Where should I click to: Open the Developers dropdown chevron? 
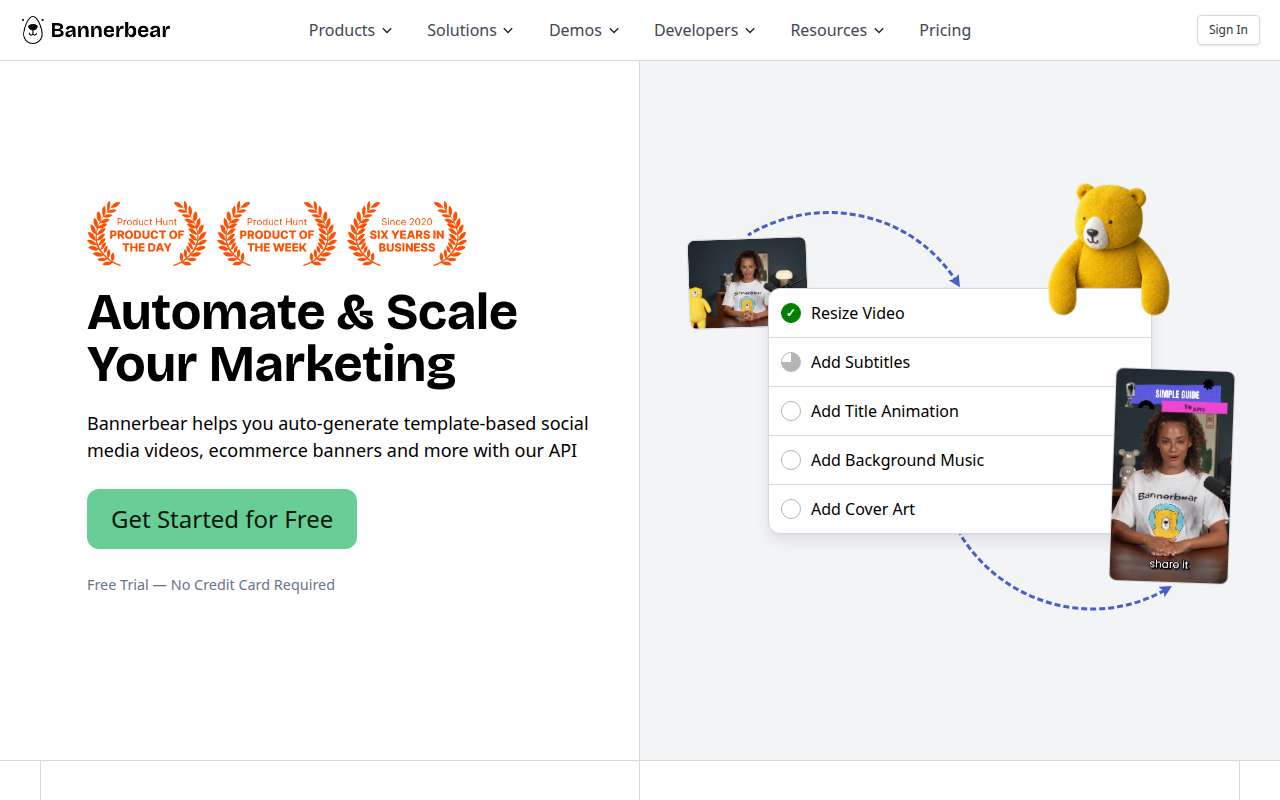pyautogui.click(x=750, y=31)
